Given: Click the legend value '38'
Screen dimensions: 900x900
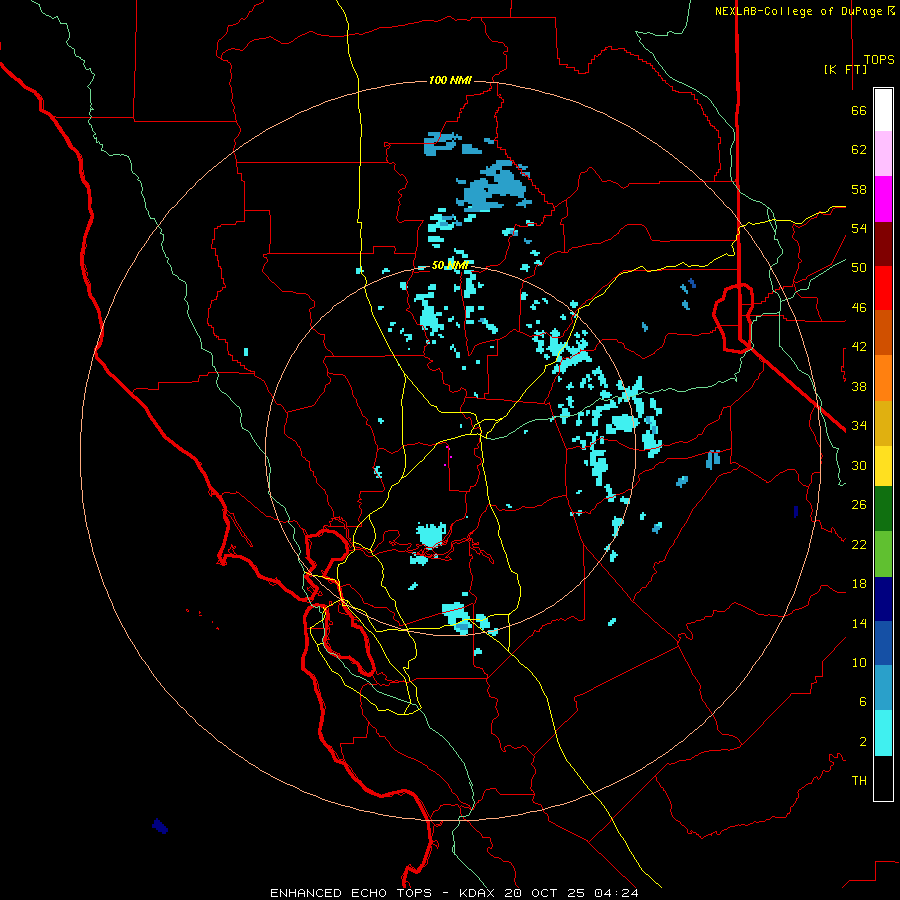Looking at the screenshot, I should tap(859, 386).
